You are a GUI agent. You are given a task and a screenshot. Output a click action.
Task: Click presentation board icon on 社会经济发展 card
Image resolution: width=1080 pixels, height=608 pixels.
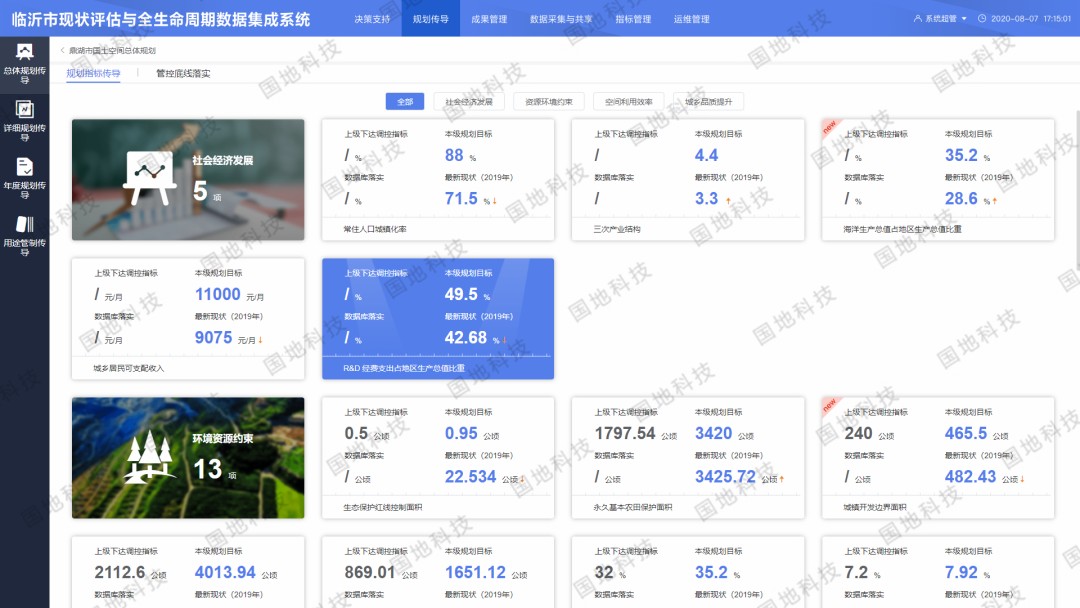[x=149, y=178]
